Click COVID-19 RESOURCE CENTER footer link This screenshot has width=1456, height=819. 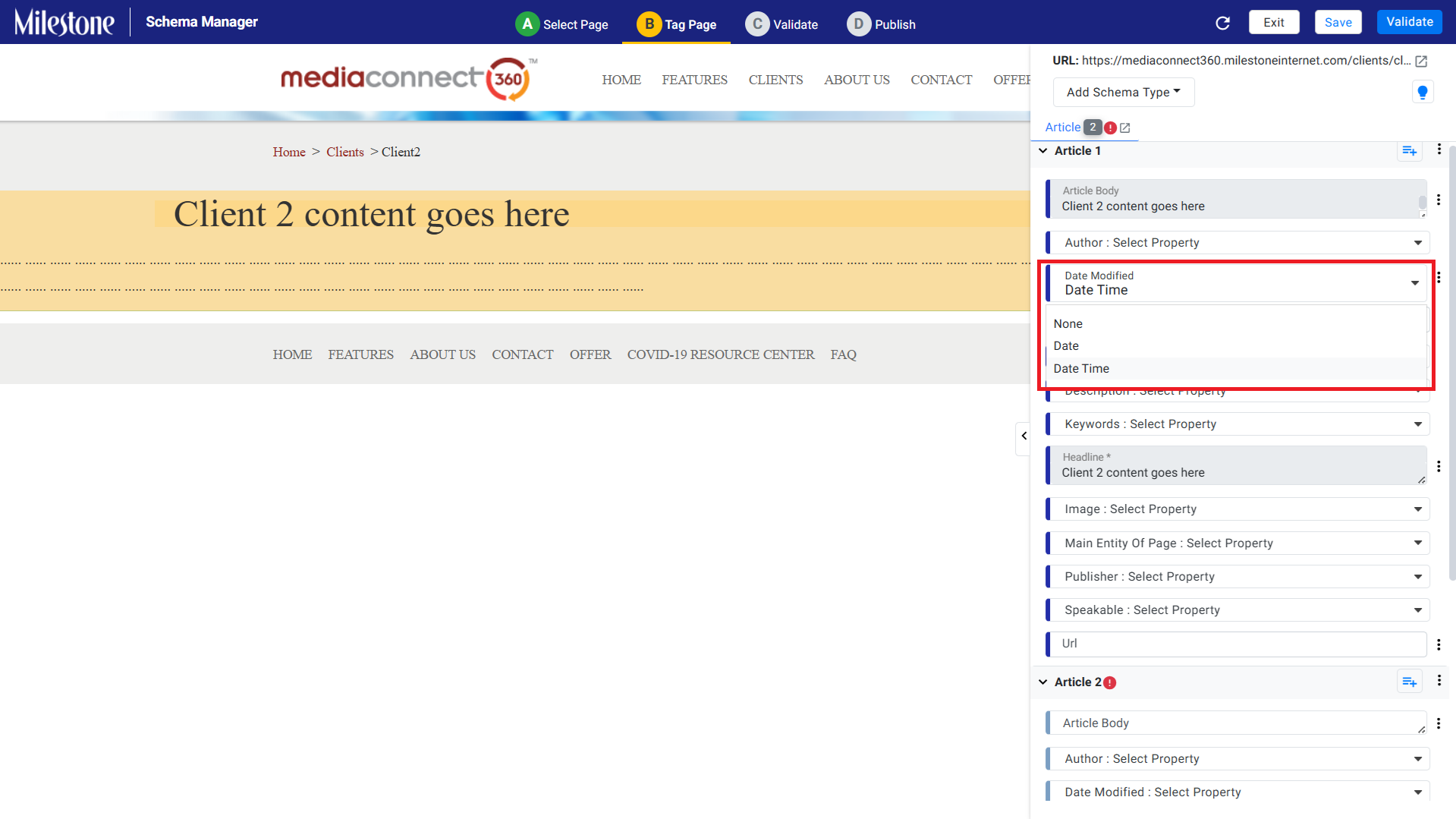coord(721,355)
